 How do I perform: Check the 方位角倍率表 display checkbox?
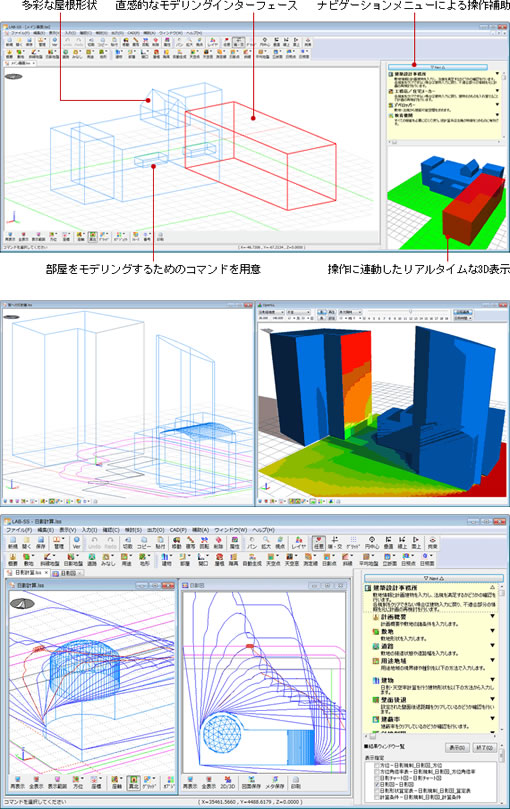[x=376, y=771]
